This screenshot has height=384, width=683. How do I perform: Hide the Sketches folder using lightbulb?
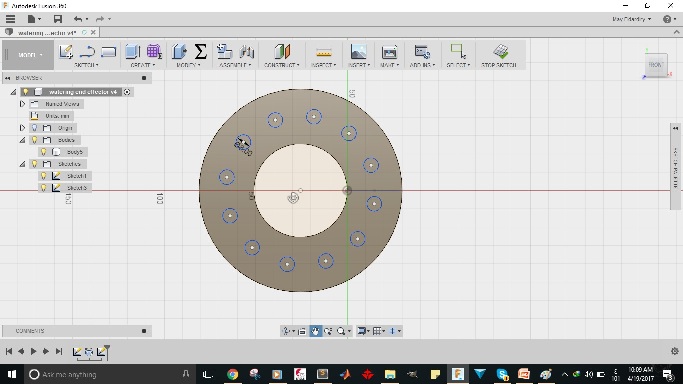coord(34,164)
